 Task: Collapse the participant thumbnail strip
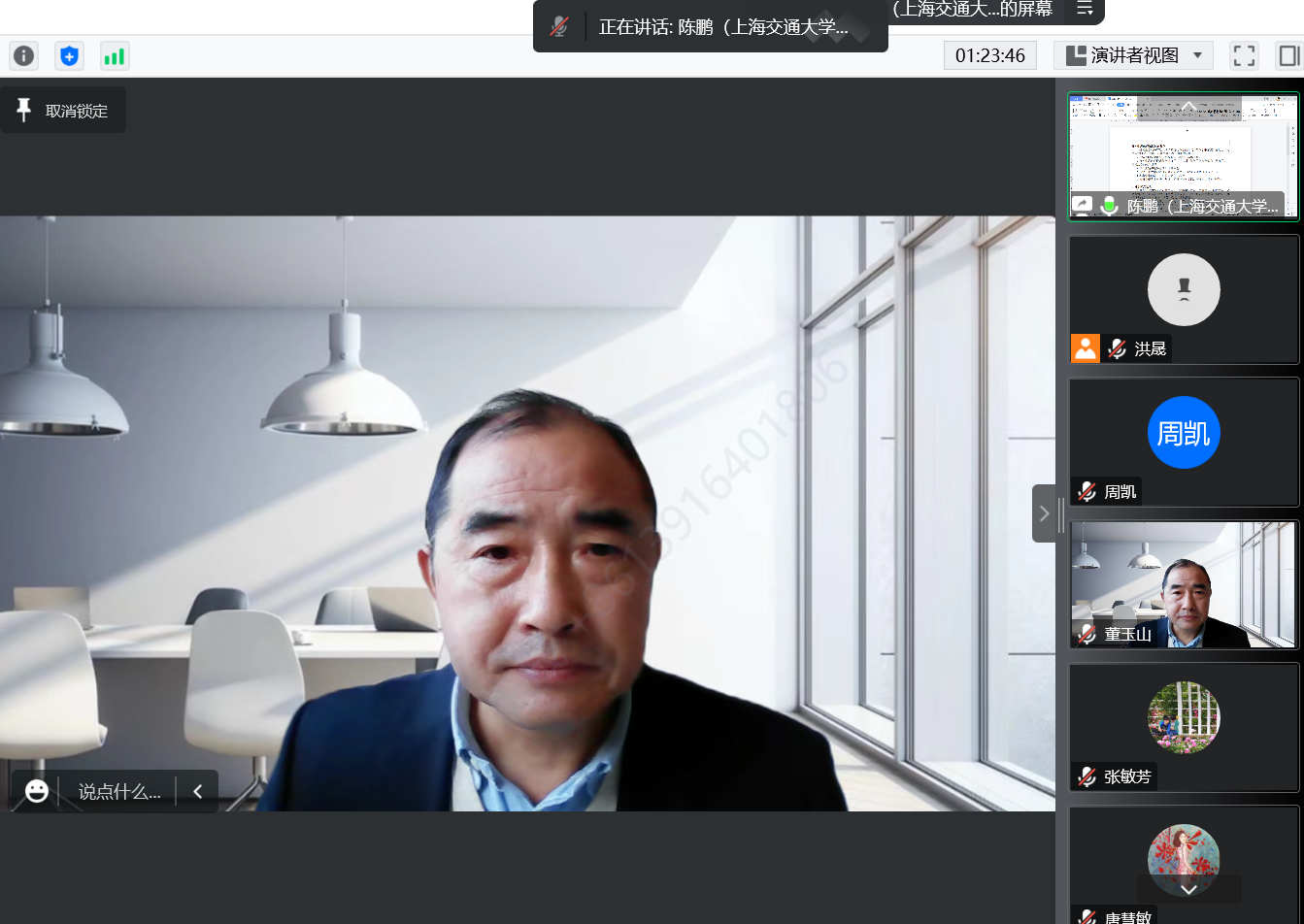click(1044, 513)
